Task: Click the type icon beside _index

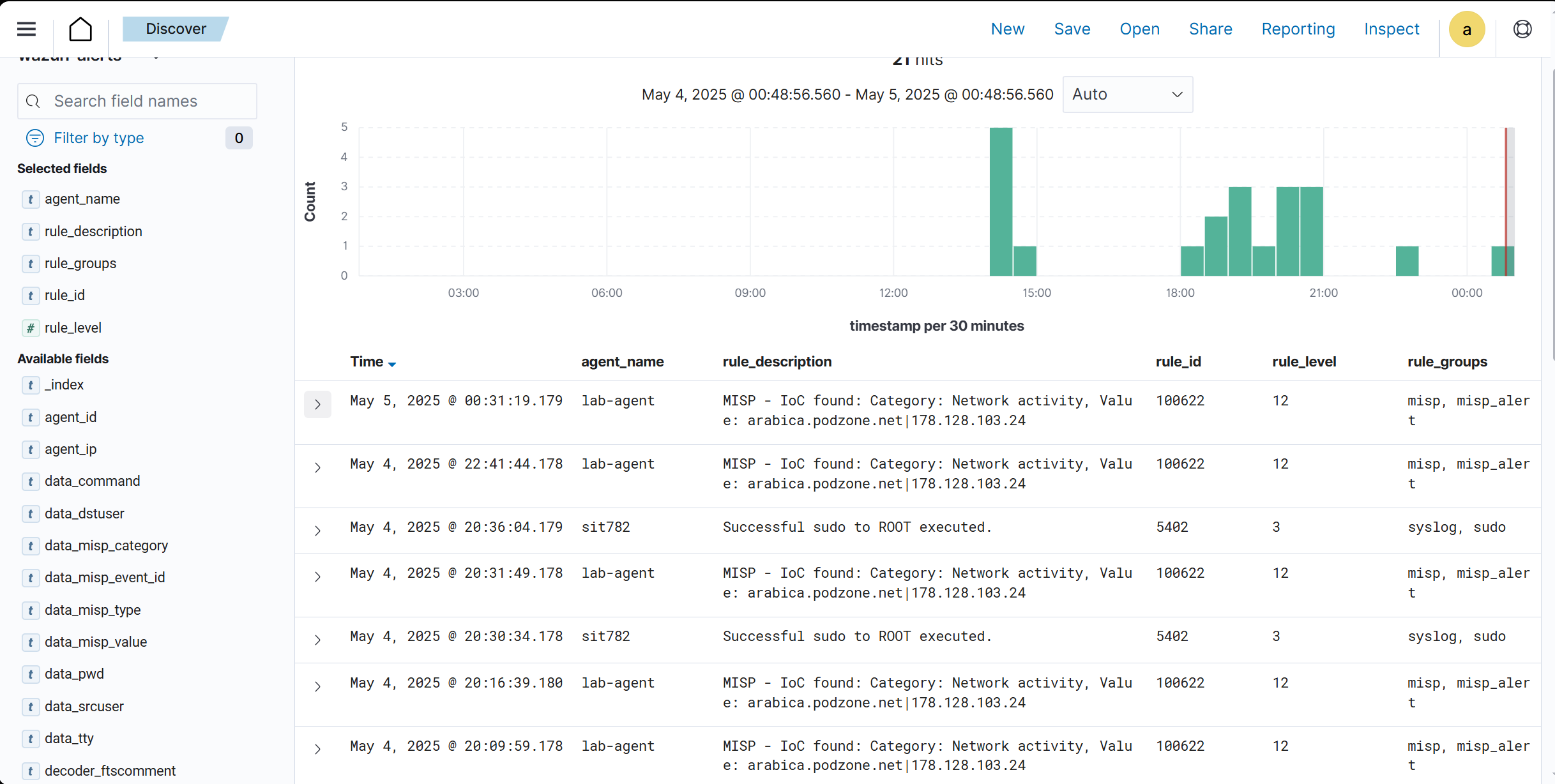Action: pos(30,384)
